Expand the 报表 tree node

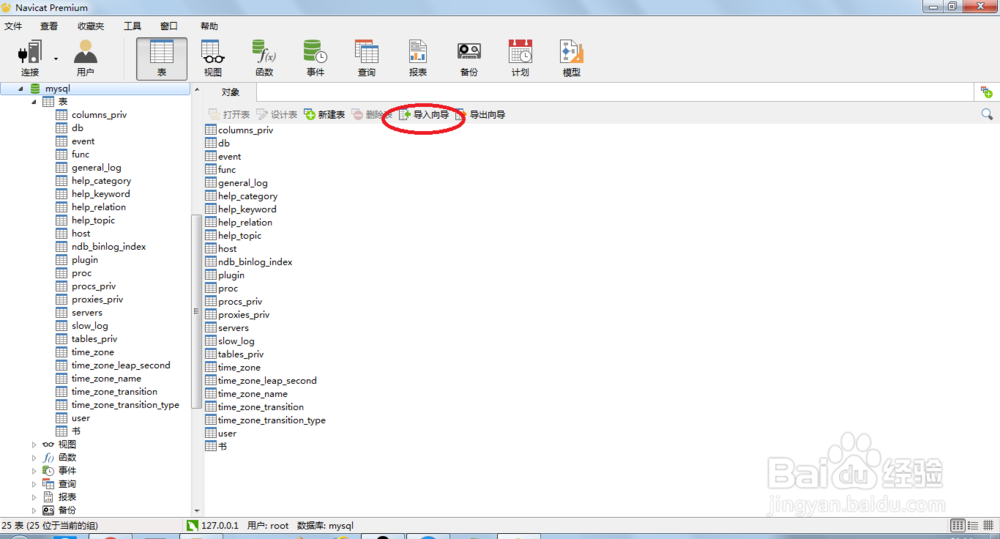(34, 498)
